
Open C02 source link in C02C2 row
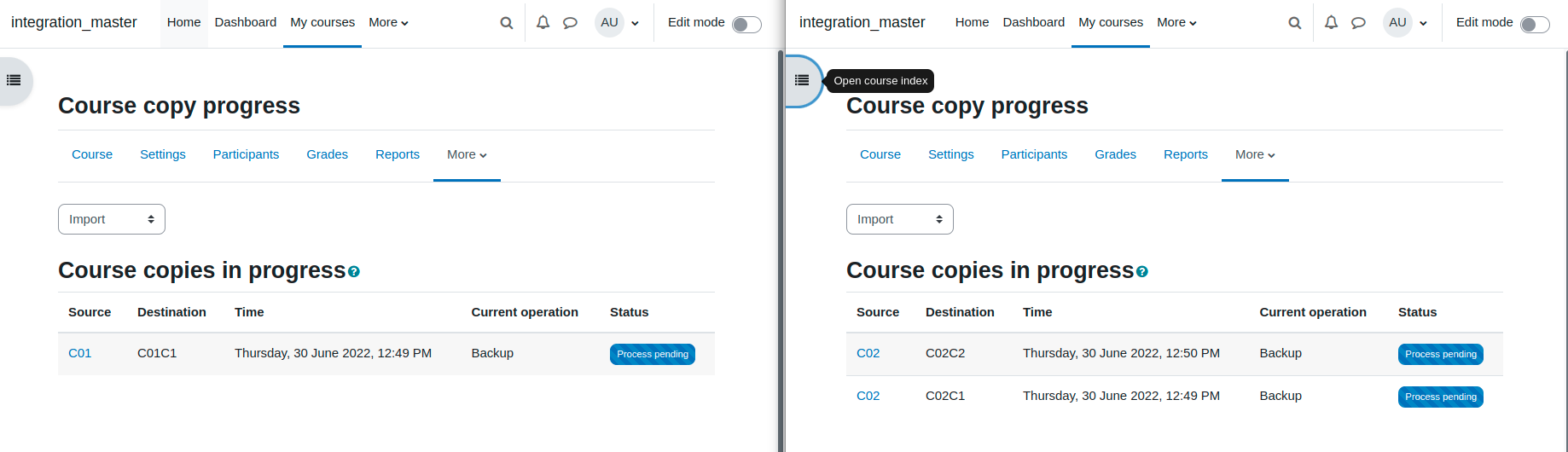coord(868,354)
